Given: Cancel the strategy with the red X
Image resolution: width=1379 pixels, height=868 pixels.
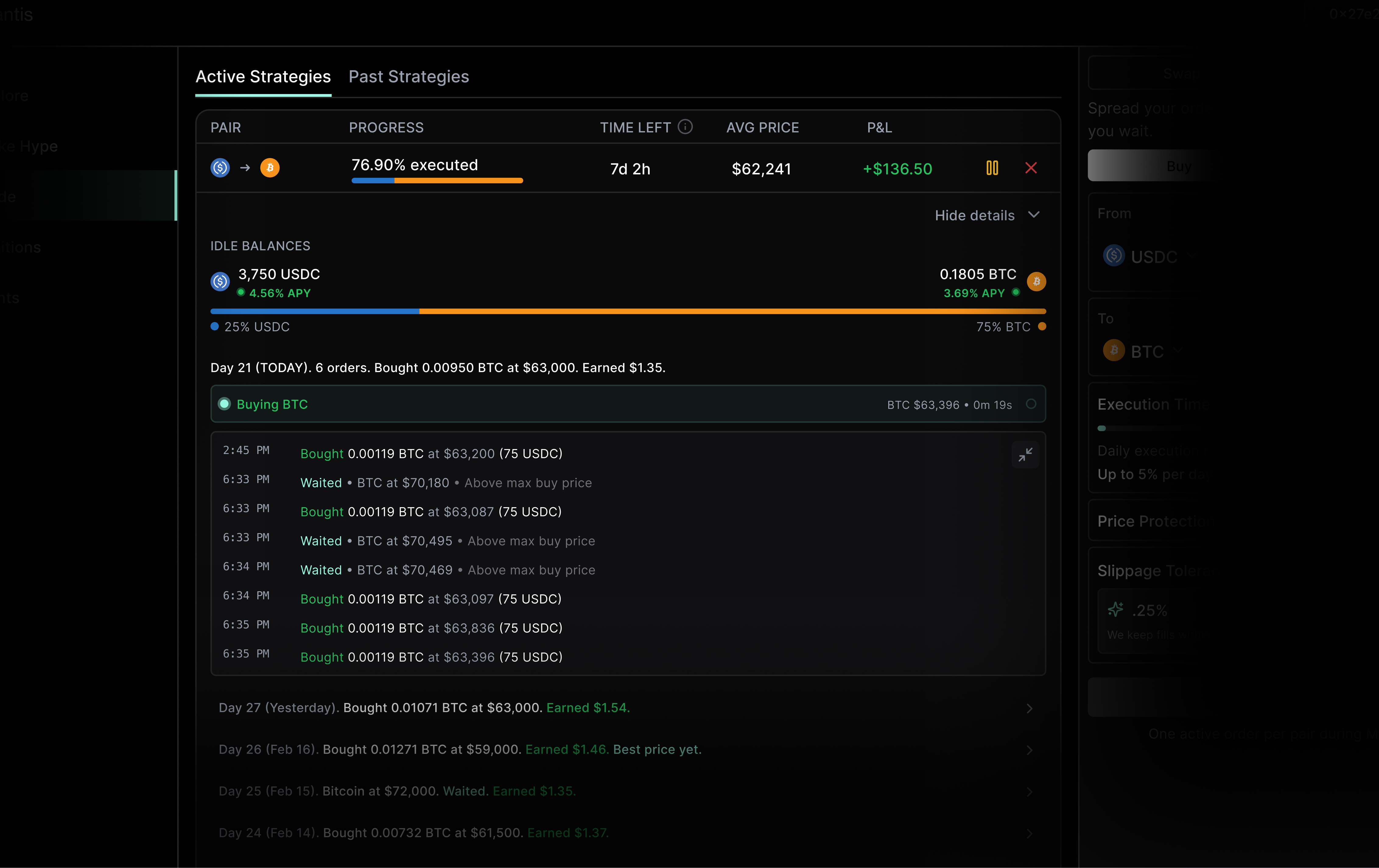Looking at the screenshot, I should tap(1031, 168).
